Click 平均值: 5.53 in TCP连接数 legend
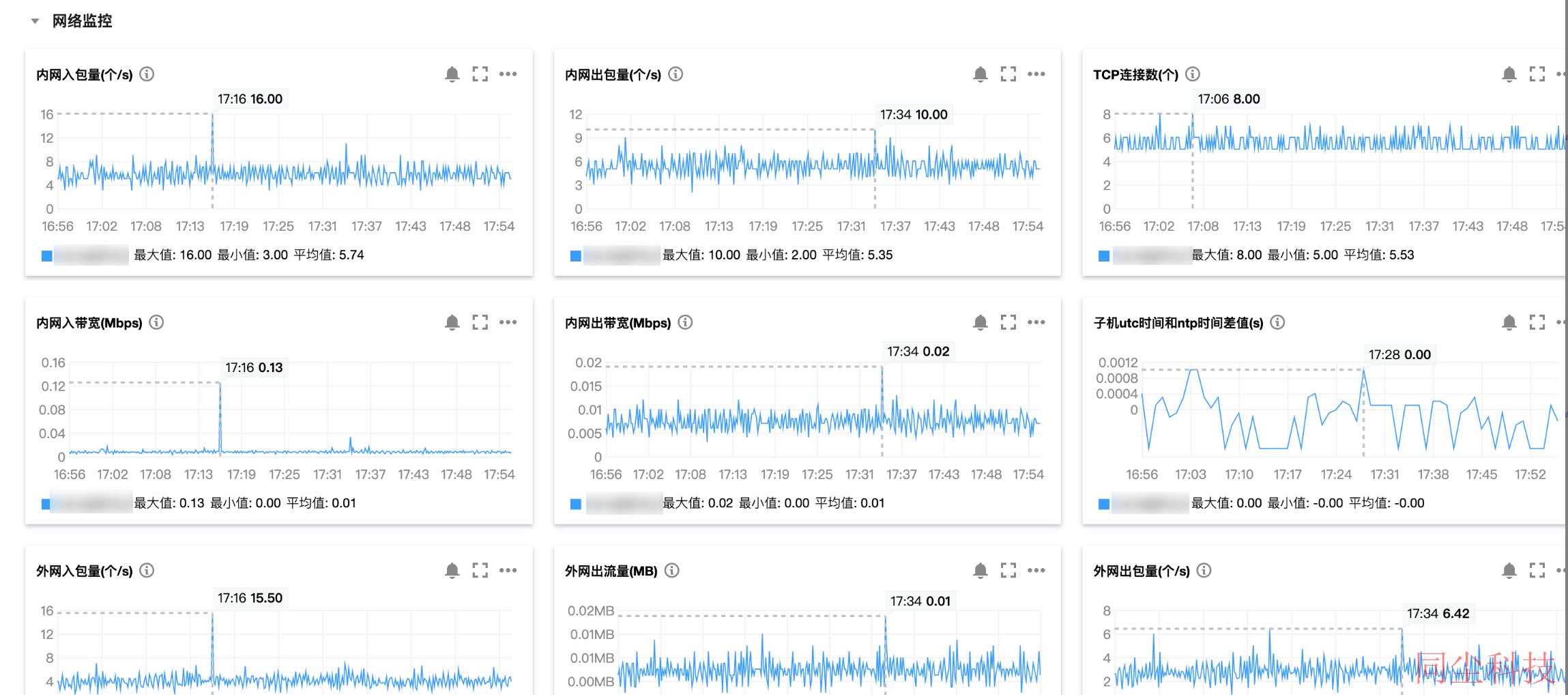Image resolution: width=1568 pixels, height=695 pixels. pyautogui.click(x=1379, y=255)
